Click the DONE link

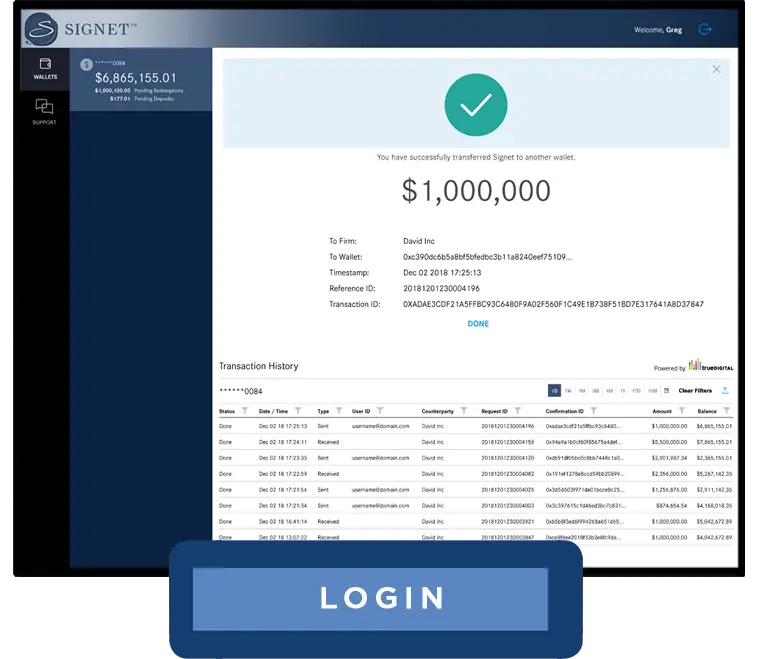click(x=478, y=323)
